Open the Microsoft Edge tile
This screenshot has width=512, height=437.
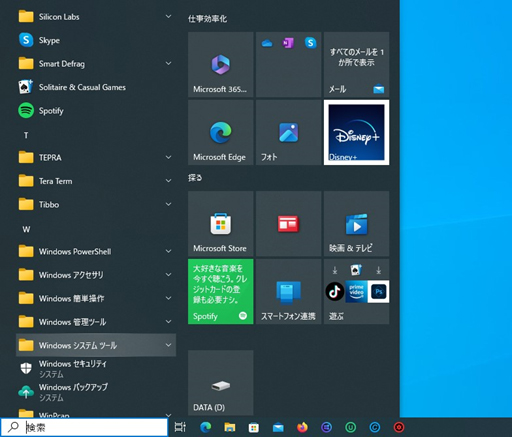221,132
